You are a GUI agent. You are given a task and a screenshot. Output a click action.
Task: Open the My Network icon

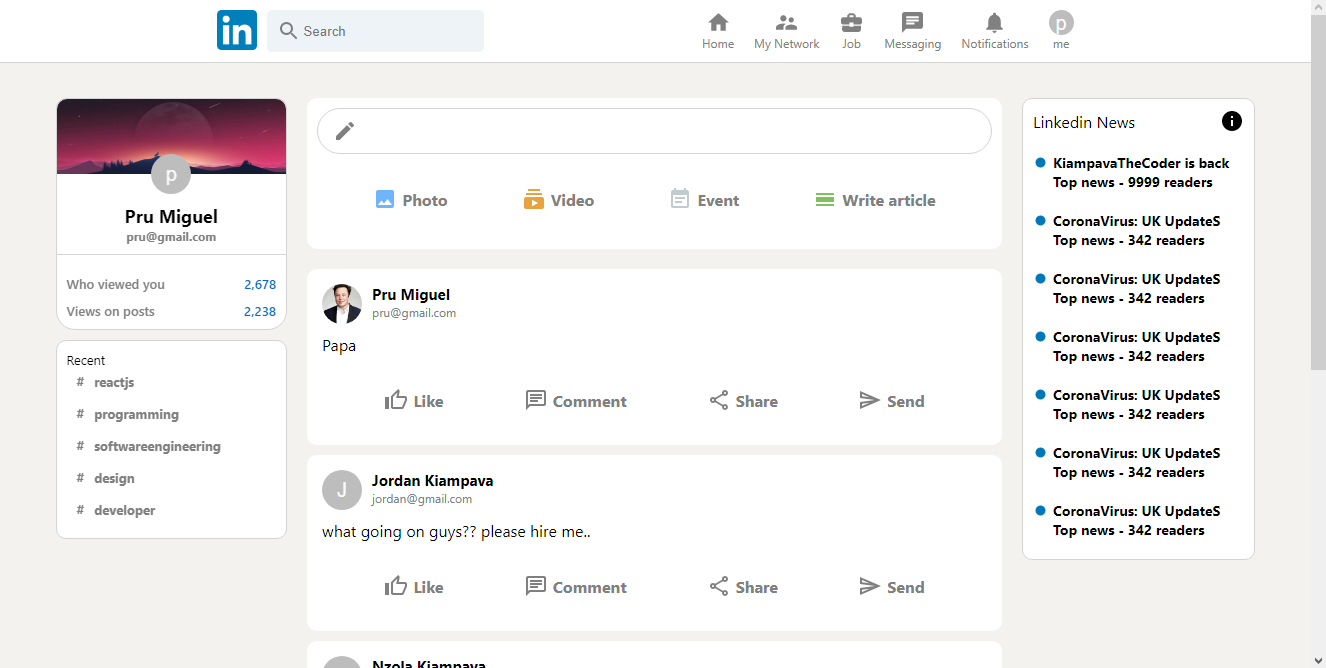click(x=786, y=29)
